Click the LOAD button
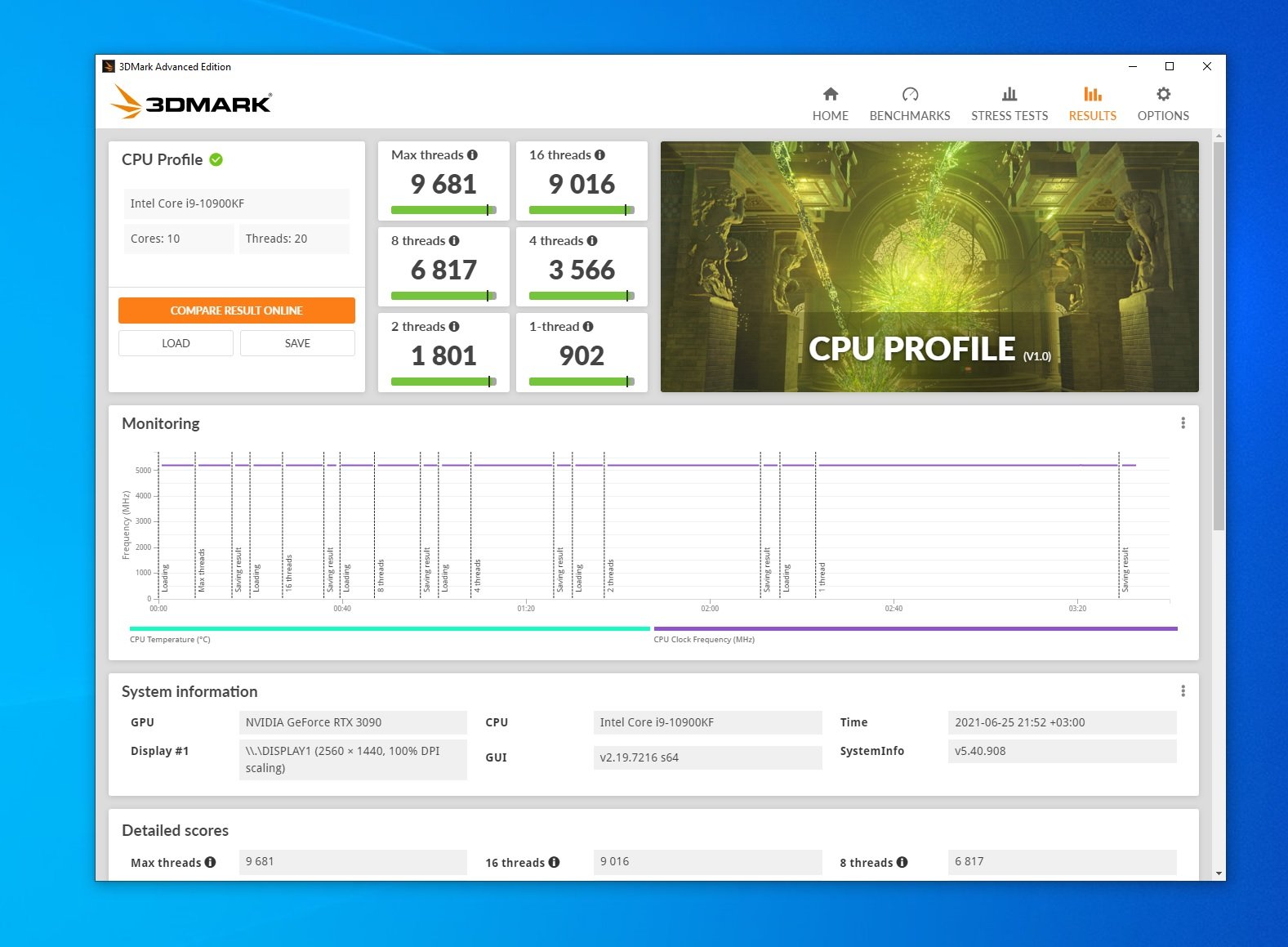Screen dimensions: 1288x947 [x=176, y=343]
